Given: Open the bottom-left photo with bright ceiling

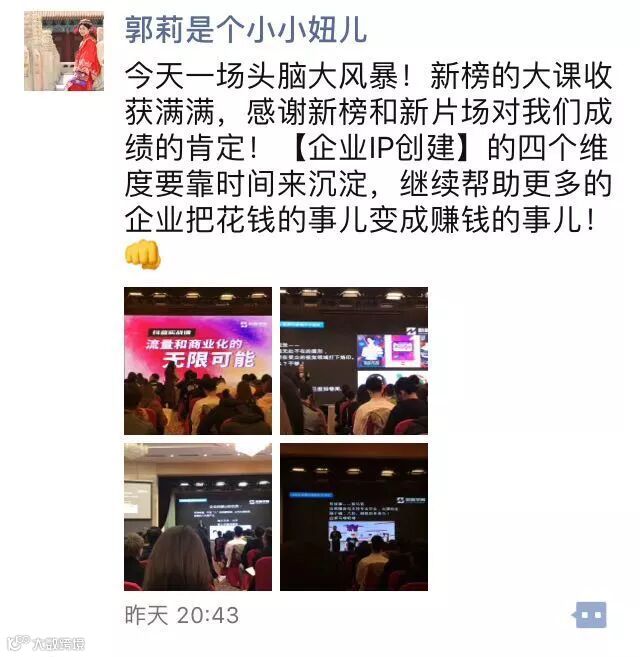Looking at the screenshot, I should (198, 517).
